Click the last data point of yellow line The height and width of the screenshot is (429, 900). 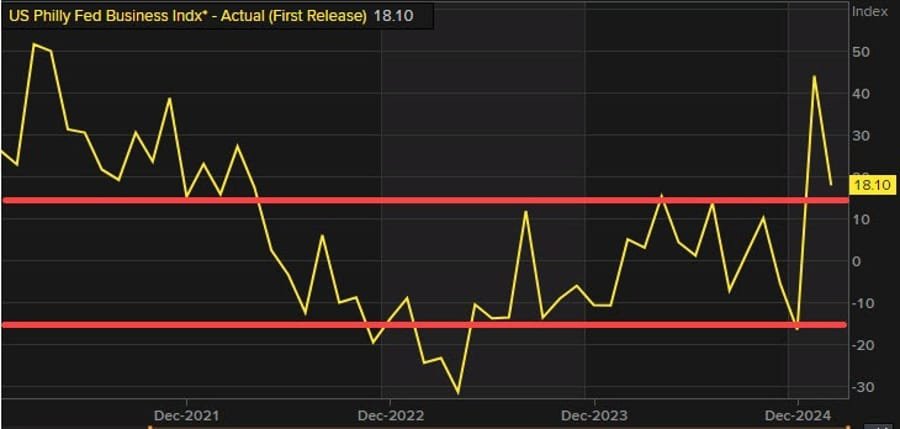coord(830,184)
